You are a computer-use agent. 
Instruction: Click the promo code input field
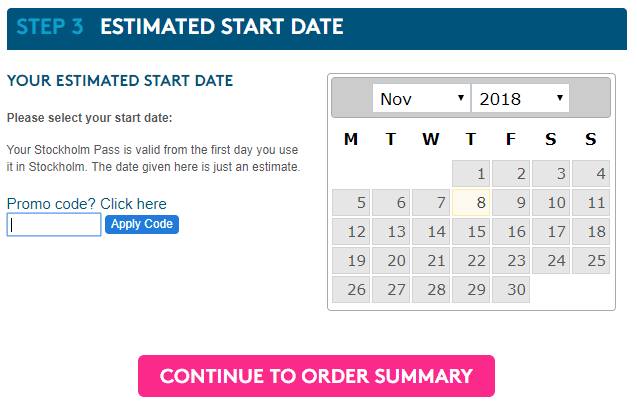pos(54,225)
